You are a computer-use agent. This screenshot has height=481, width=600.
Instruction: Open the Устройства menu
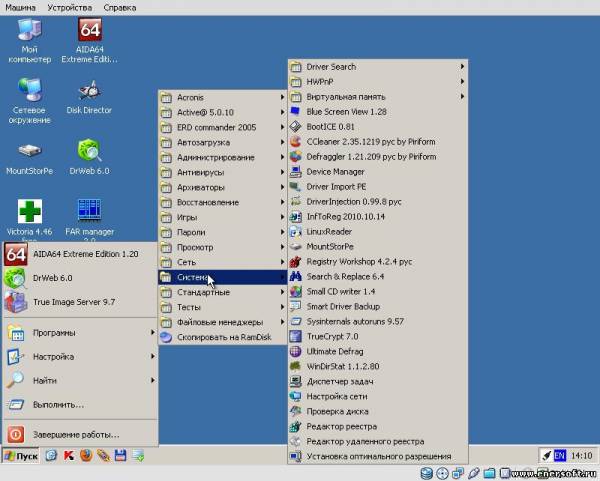click(70, 8)
